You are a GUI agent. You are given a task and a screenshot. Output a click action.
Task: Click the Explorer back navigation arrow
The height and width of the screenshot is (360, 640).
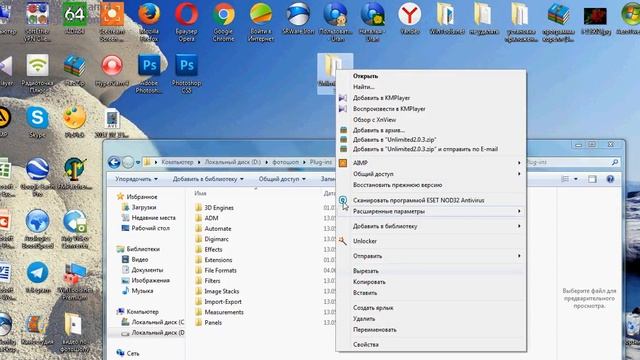(x=114, y=162)
